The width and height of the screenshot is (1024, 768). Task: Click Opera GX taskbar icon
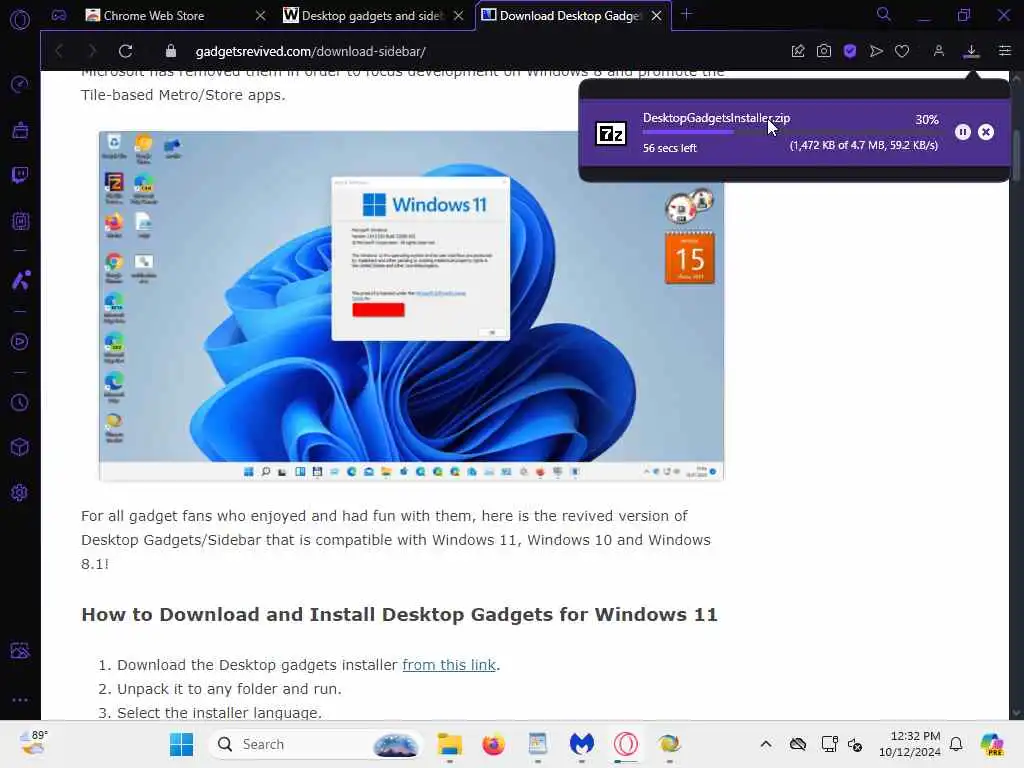click(x=626, y=744)
